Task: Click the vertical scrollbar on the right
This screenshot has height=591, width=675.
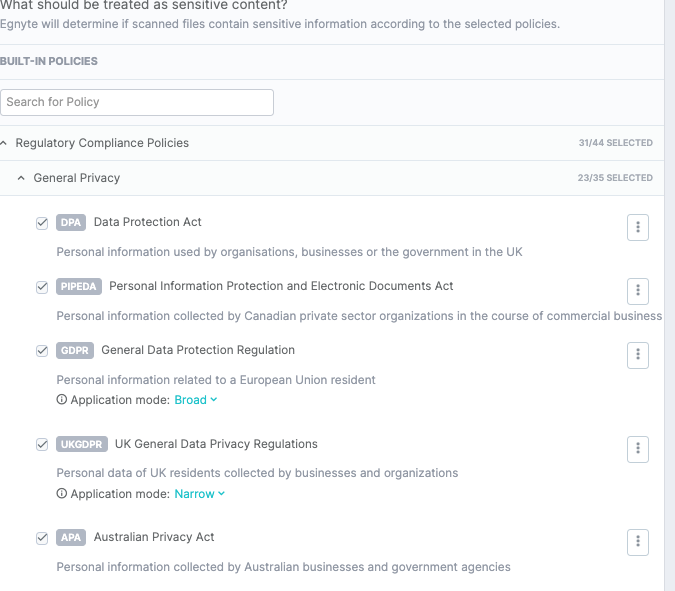Action: [x=669, y=300]
